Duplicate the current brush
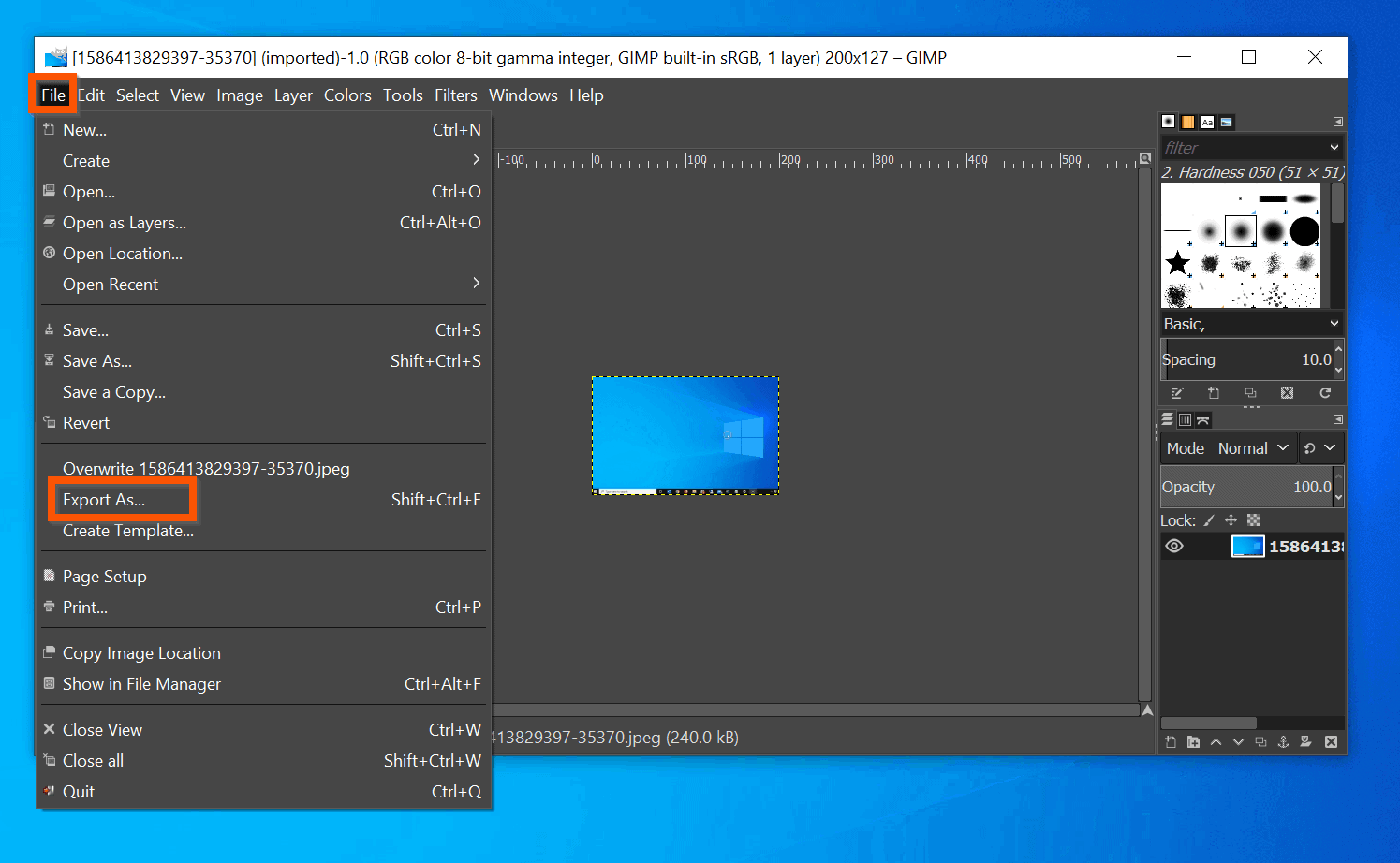Screen dimensions: 1400x863 (x=1251, y=393)
